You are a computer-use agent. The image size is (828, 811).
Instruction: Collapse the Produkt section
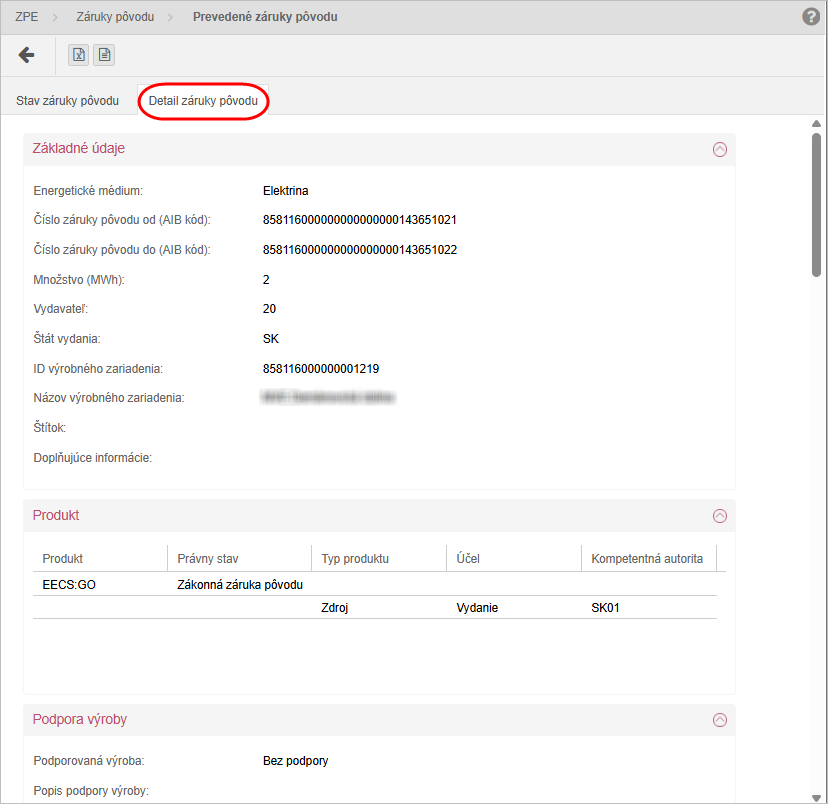coord(719,516)
